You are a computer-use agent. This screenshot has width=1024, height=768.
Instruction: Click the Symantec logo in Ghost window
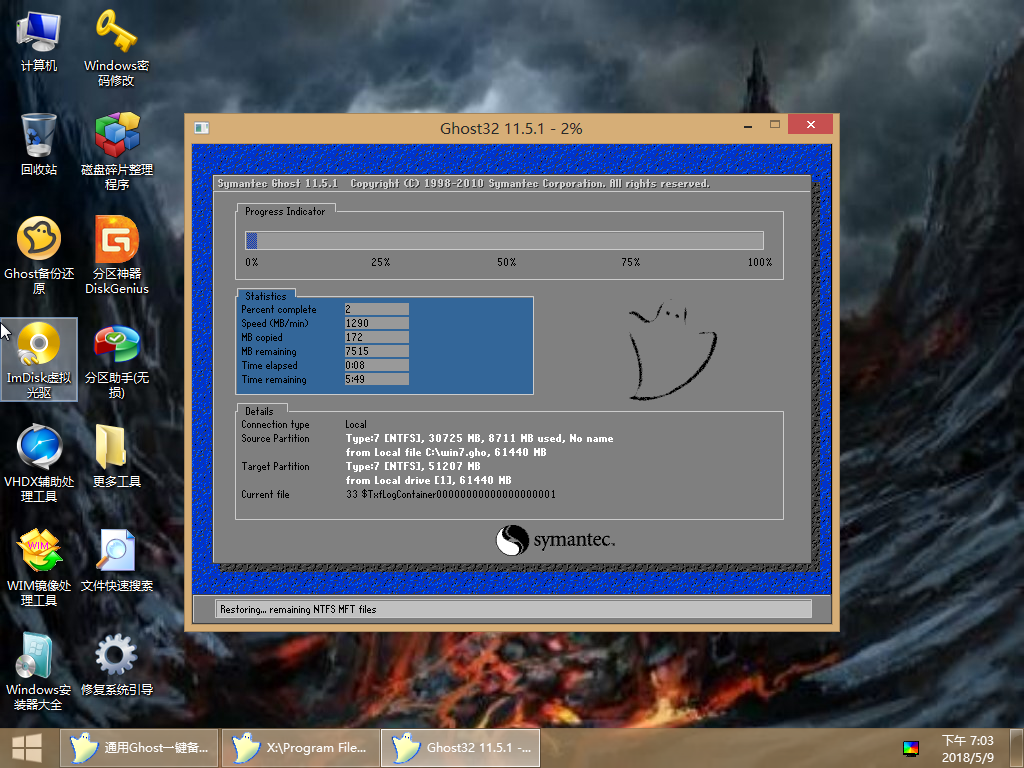pos(555,540)
